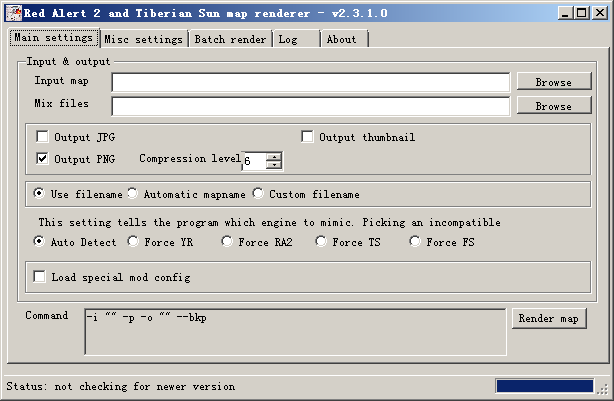Screen dimensions: 614x401
Task: Browse for the input map file
Action: (x=554, y=81)
